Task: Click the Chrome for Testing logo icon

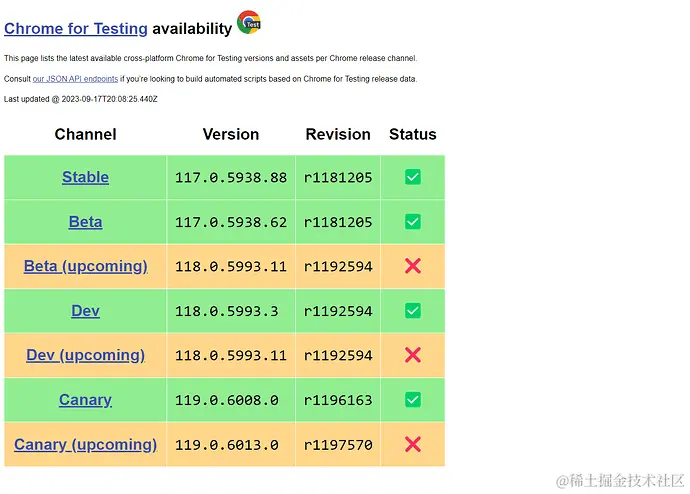Action: coord(249,22)
